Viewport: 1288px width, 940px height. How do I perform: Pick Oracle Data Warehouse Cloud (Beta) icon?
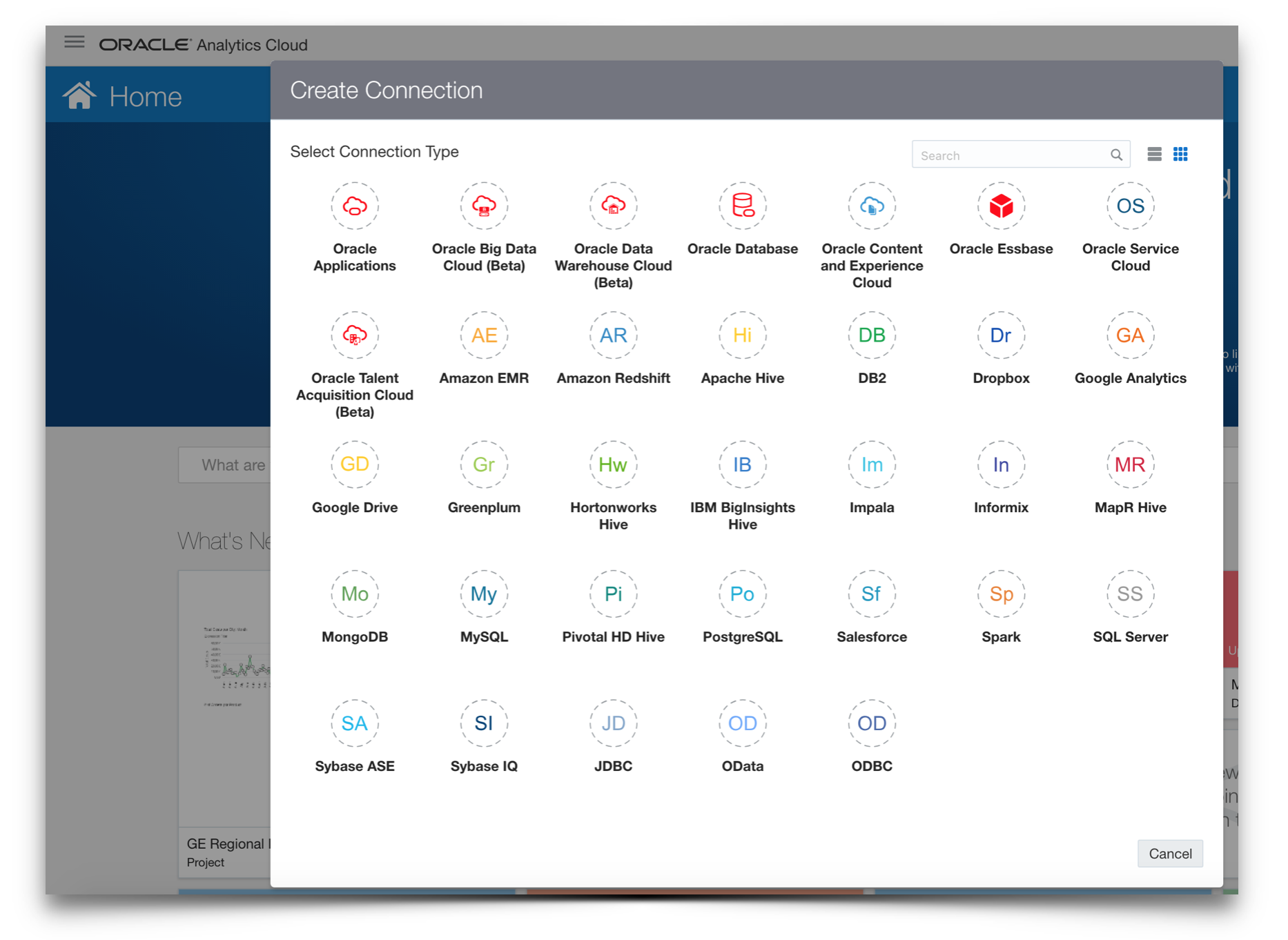613,206
